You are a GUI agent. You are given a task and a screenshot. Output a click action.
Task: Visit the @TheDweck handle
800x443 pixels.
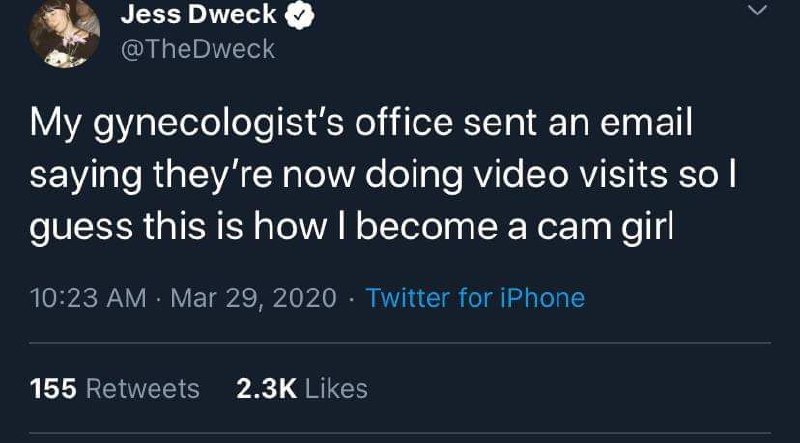coord(198,50)
